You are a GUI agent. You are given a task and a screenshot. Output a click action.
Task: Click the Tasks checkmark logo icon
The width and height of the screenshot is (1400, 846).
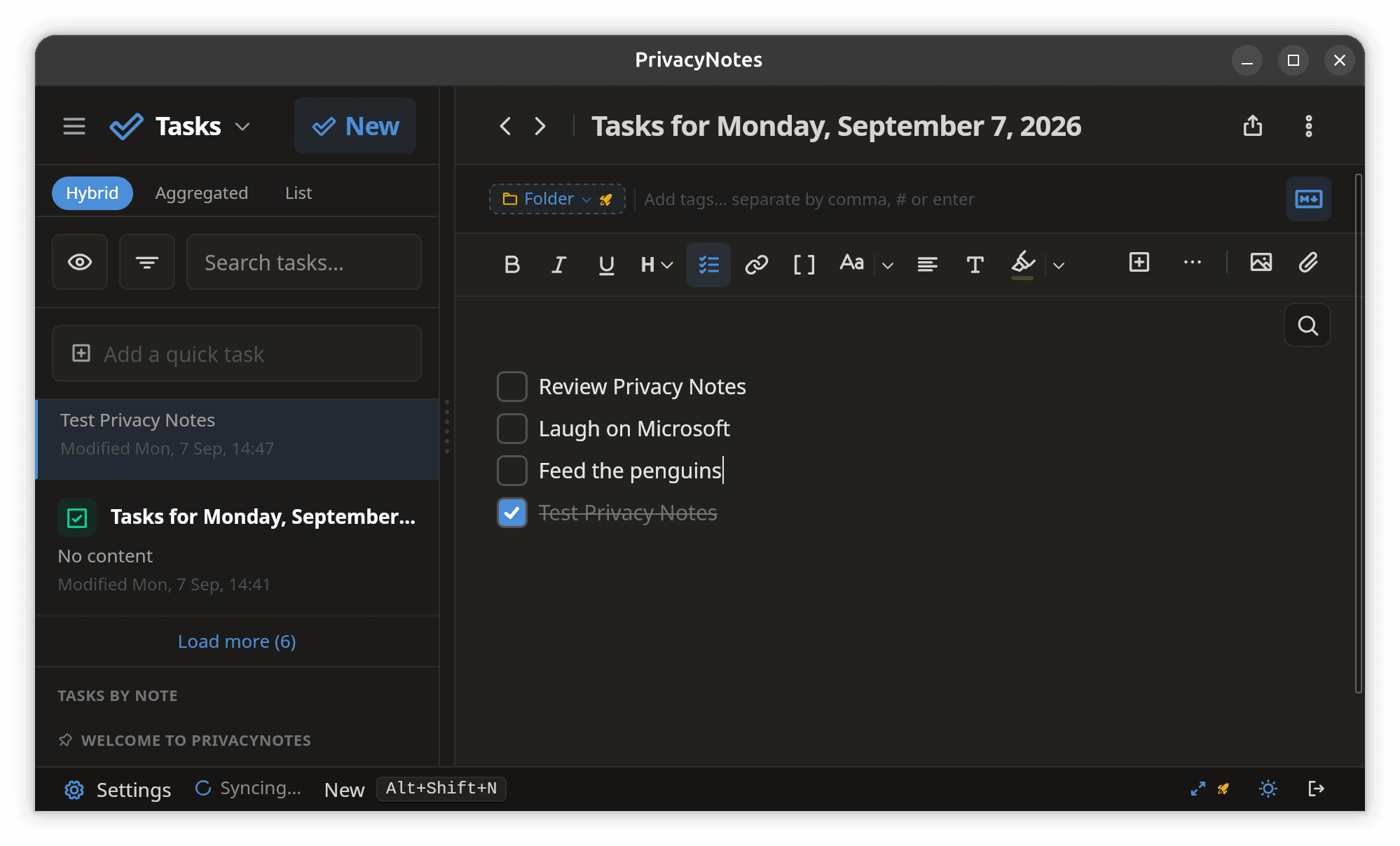127,126
